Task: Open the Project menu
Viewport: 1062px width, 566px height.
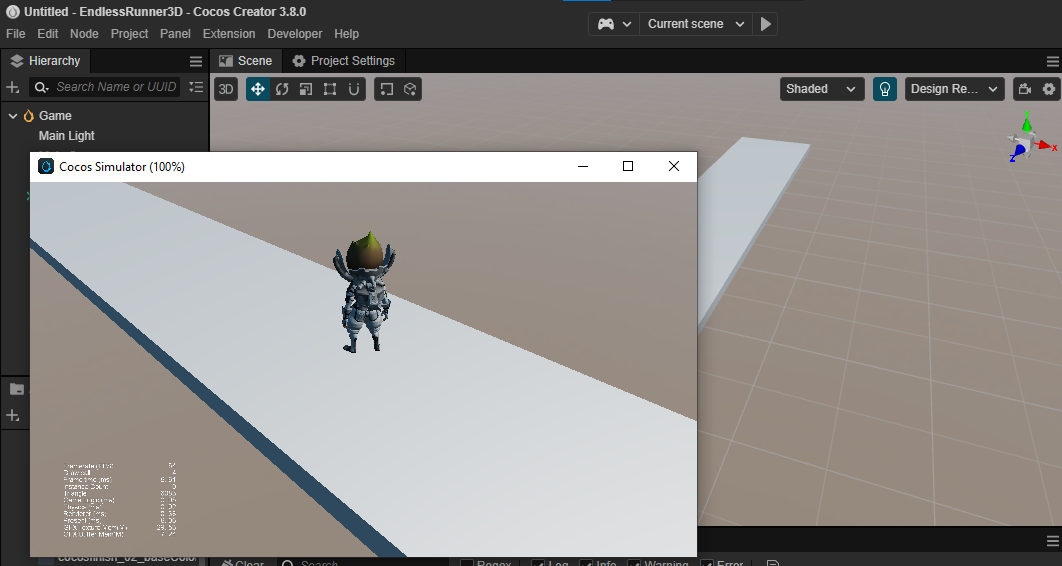Action: tap(129, 34)
